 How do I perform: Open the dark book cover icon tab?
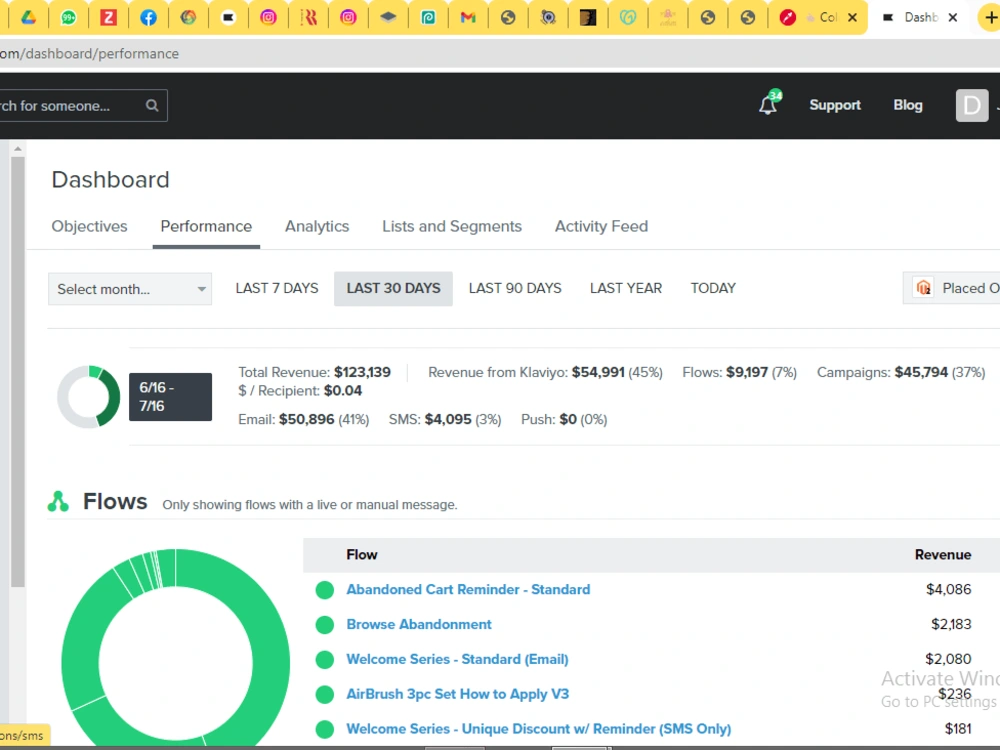588,17
